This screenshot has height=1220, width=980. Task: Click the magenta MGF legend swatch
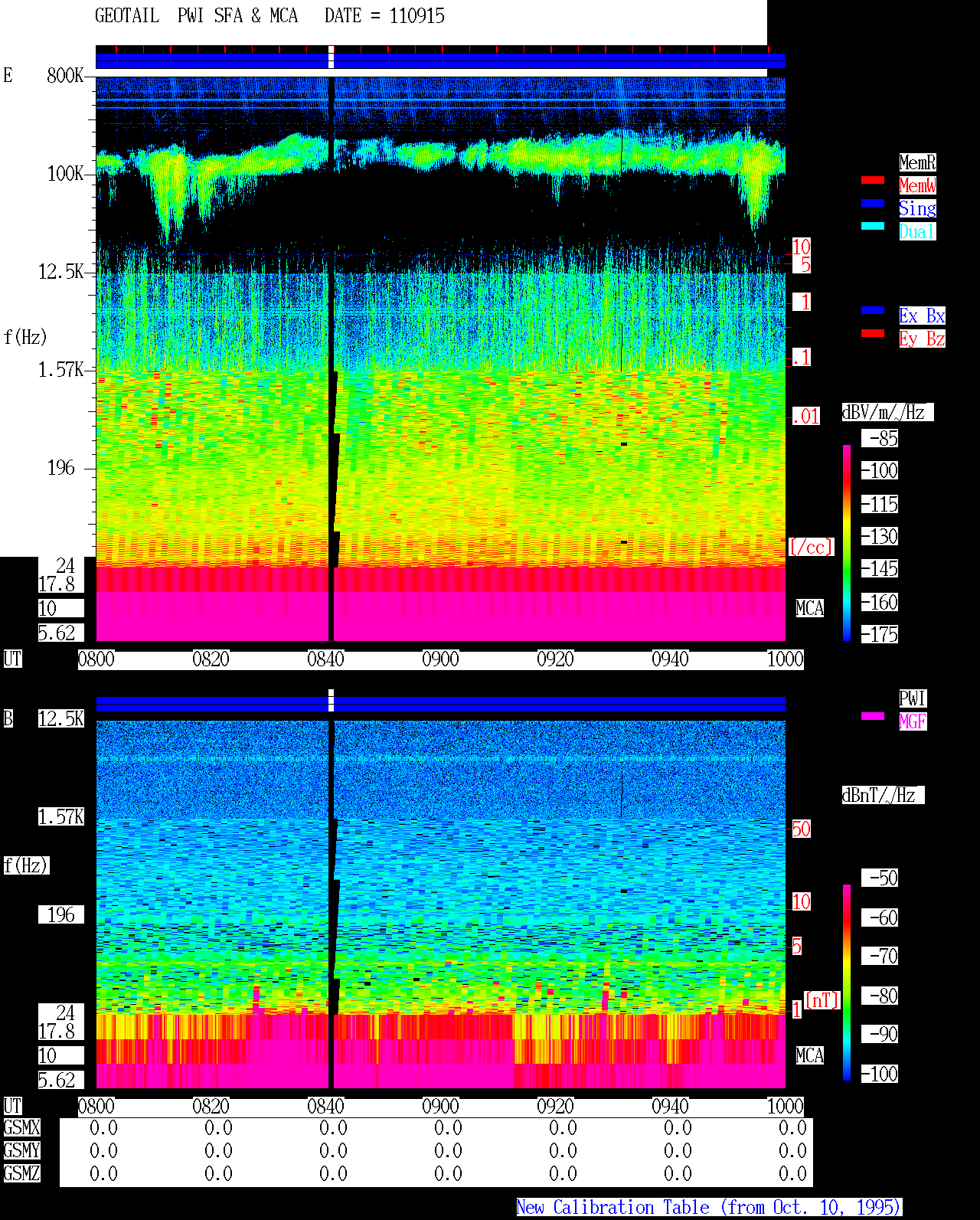(873, 717)
